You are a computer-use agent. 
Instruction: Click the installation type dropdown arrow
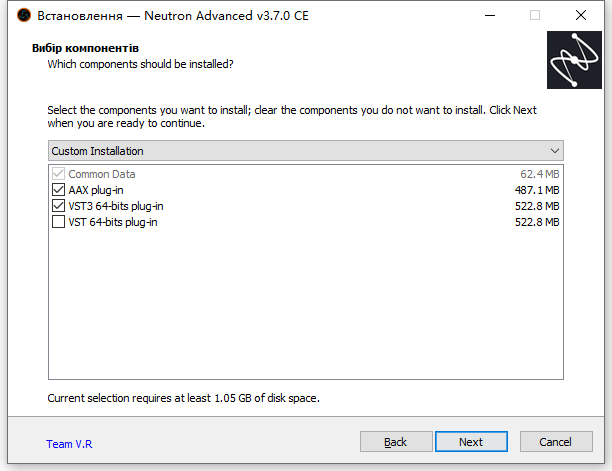point(555,151)
